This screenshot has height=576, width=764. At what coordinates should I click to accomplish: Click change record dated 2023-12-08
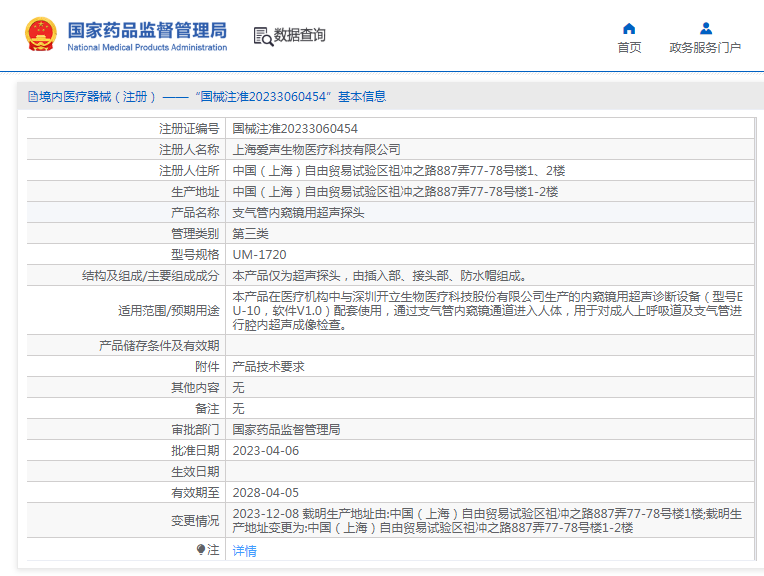(x=487, y=520)
